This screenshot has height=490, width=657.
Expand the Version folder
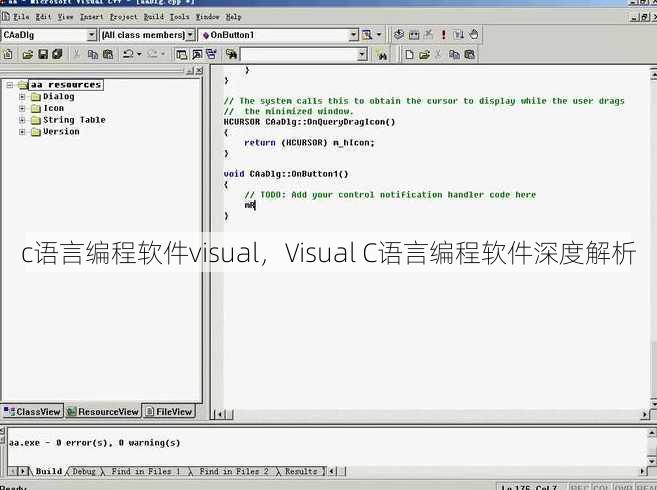point(22,132)
